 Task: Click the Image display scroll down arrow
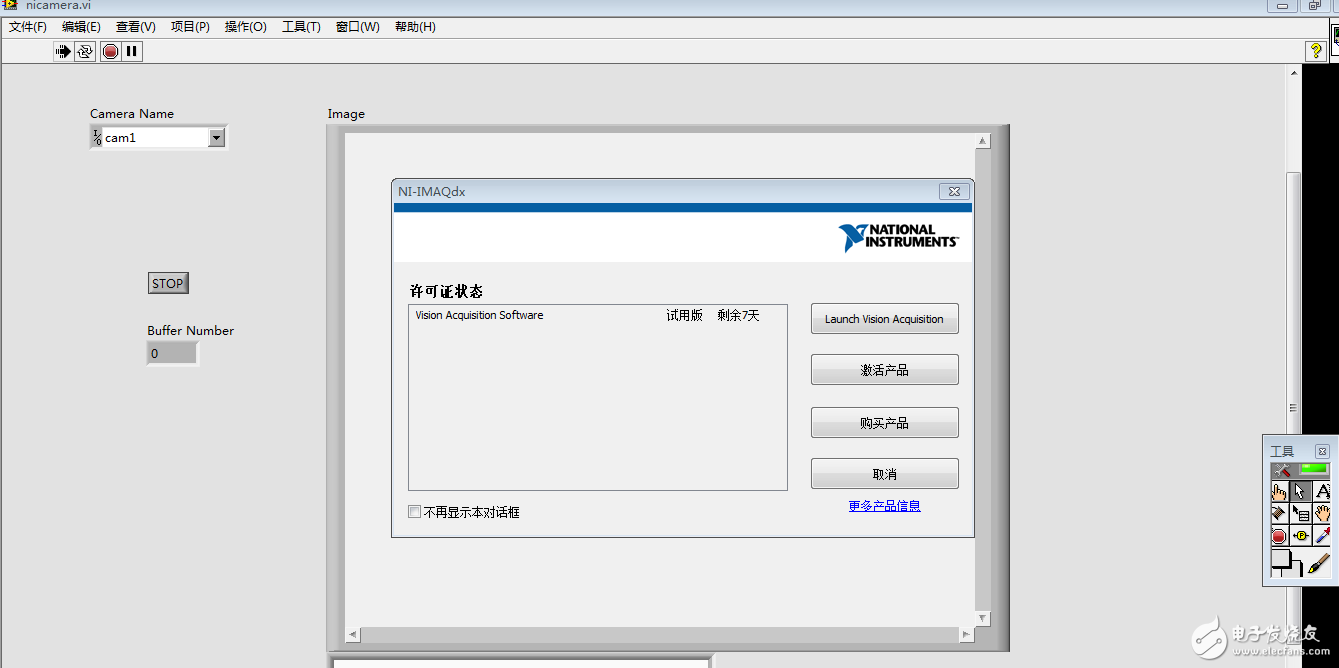pos(983,619)
